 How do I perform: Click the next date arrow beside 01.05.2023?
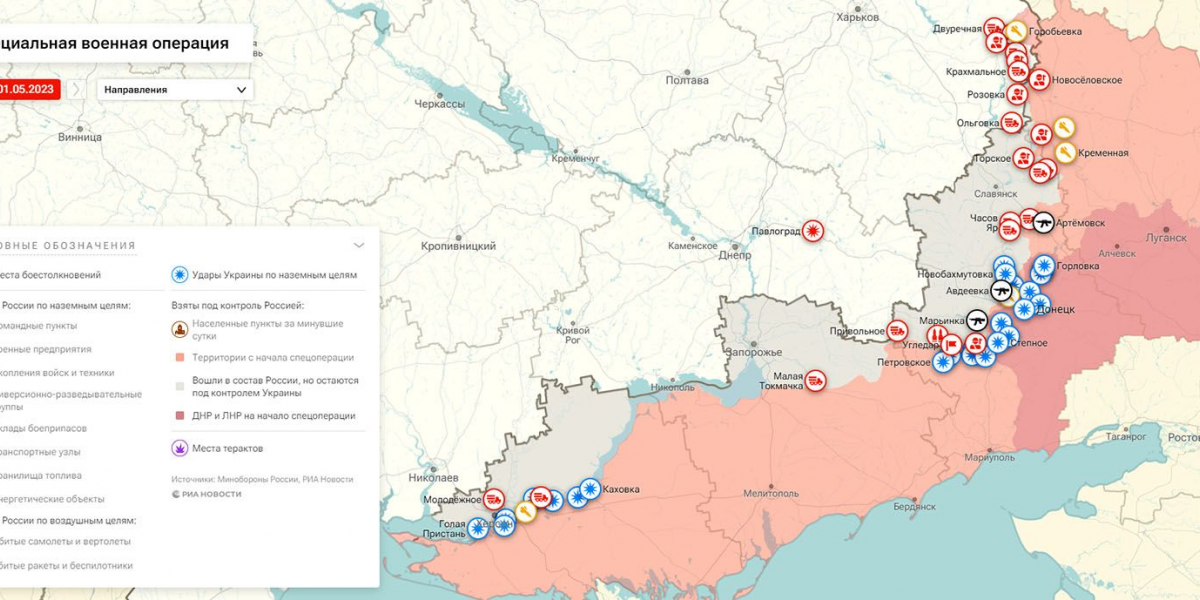pos(77,90)
